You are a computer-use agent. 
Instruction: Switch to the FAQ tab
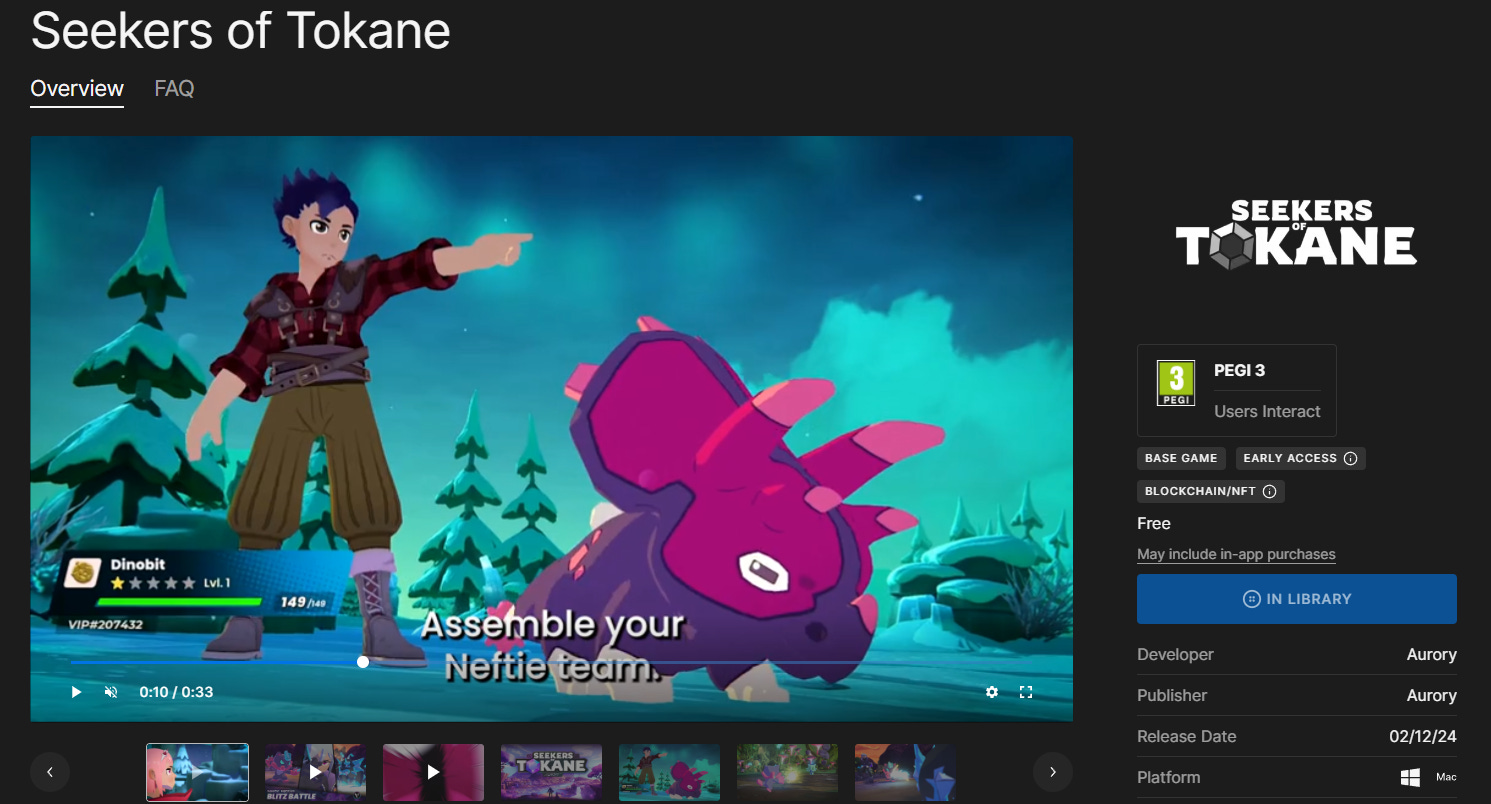tap(174, 88)
